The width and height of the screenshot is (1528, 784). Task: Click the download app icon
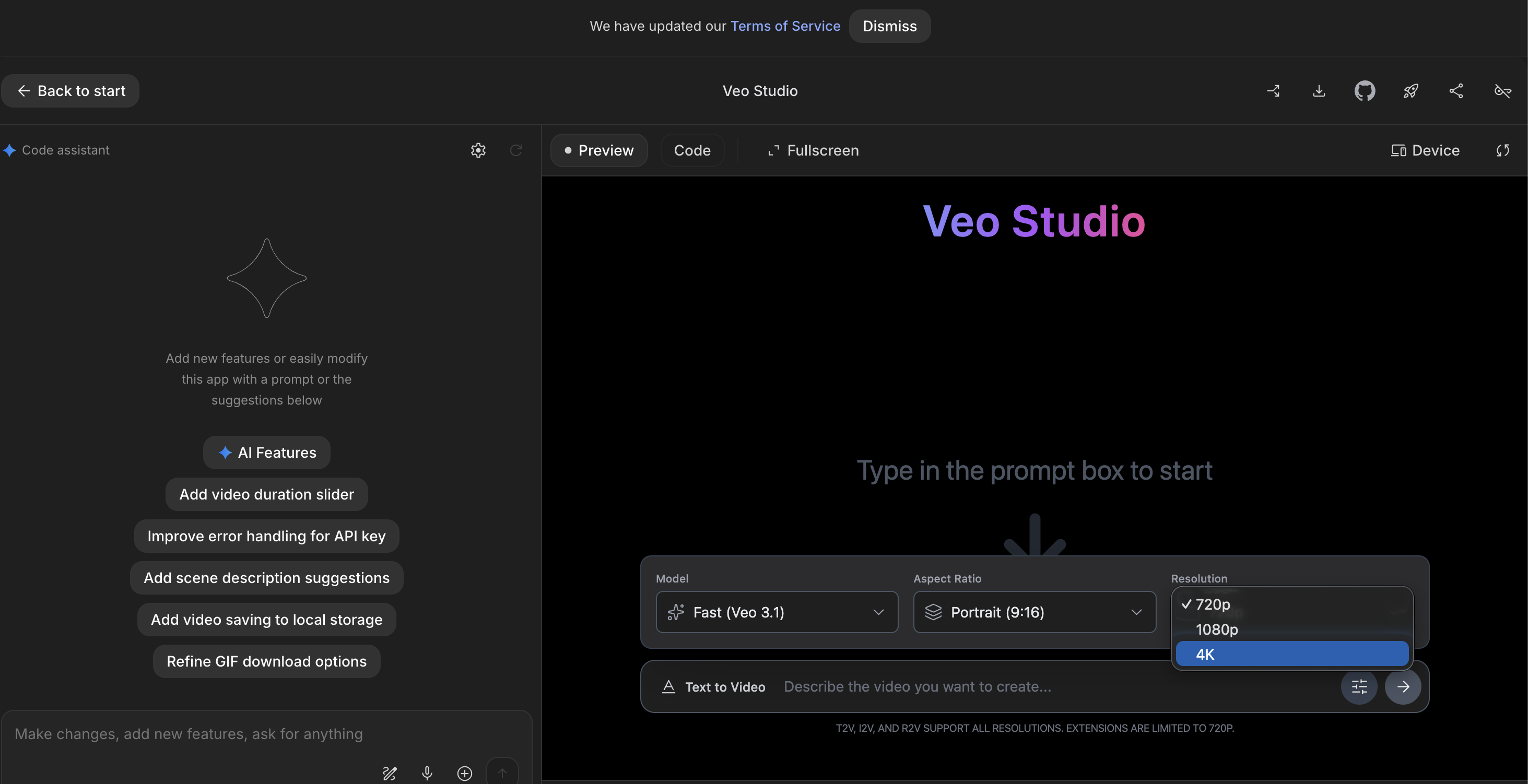1319,91
